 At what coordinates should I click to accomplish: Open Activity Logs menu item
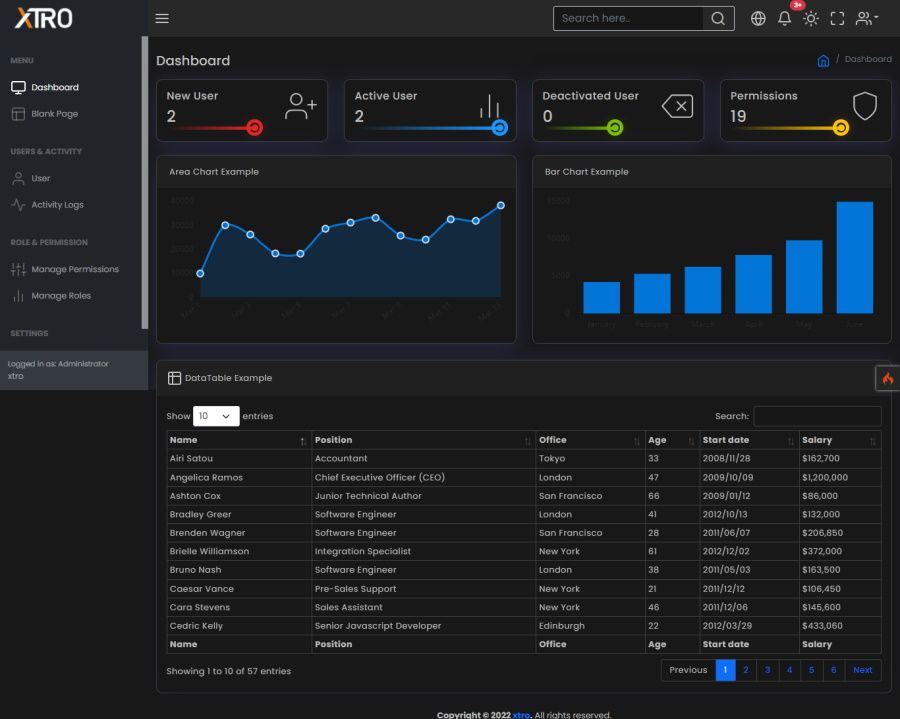click(x=57, y=205)
